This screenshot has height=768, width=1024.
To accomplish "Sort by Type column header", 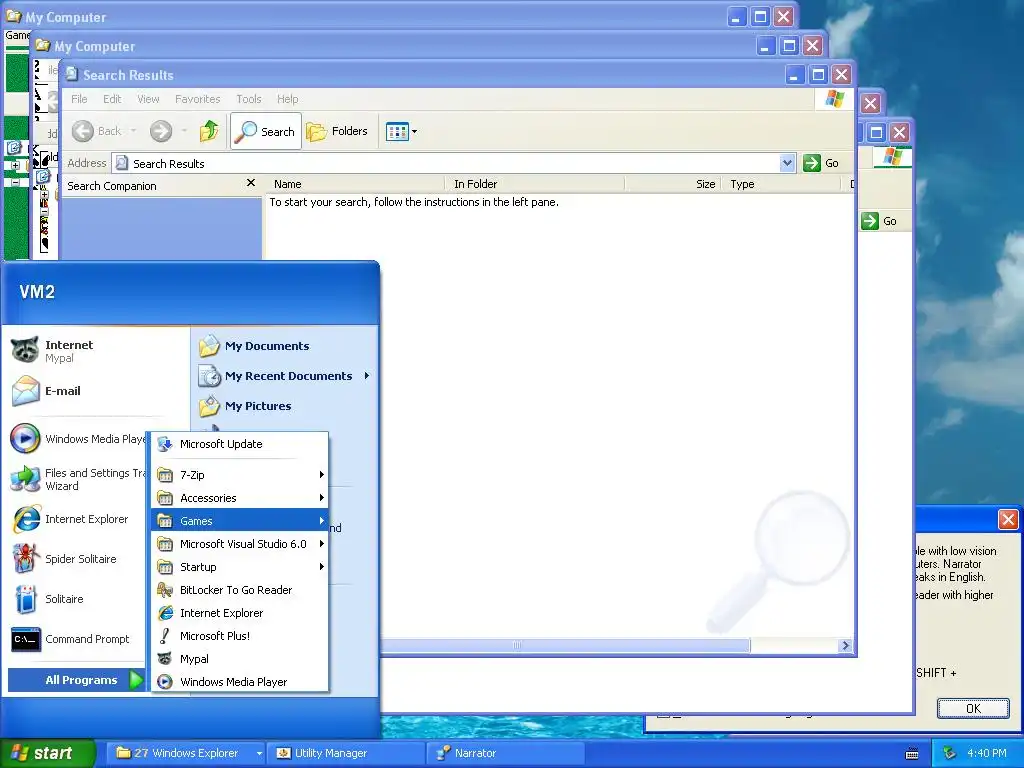I will [x=781, y=184].
